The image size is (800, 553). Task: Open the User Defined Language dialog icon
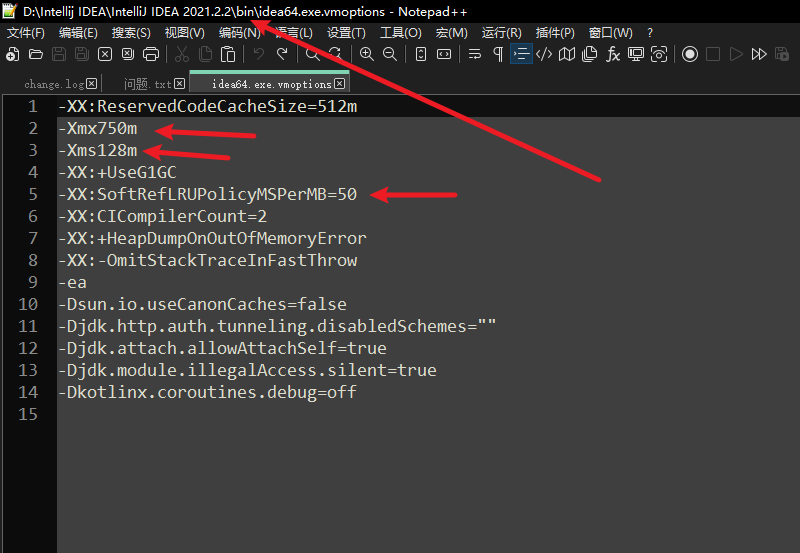(544, 54)
